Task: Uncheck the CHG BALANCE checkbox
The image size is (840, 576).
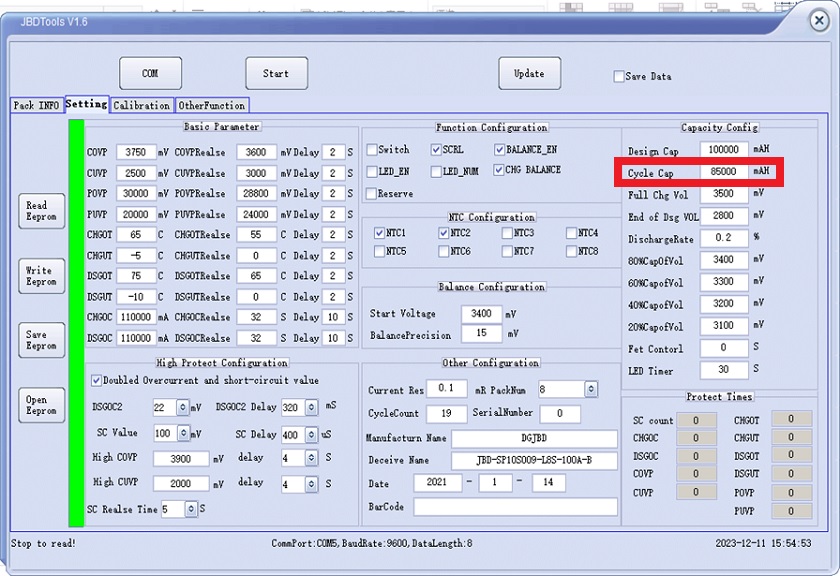Action: tap(499, 170)
